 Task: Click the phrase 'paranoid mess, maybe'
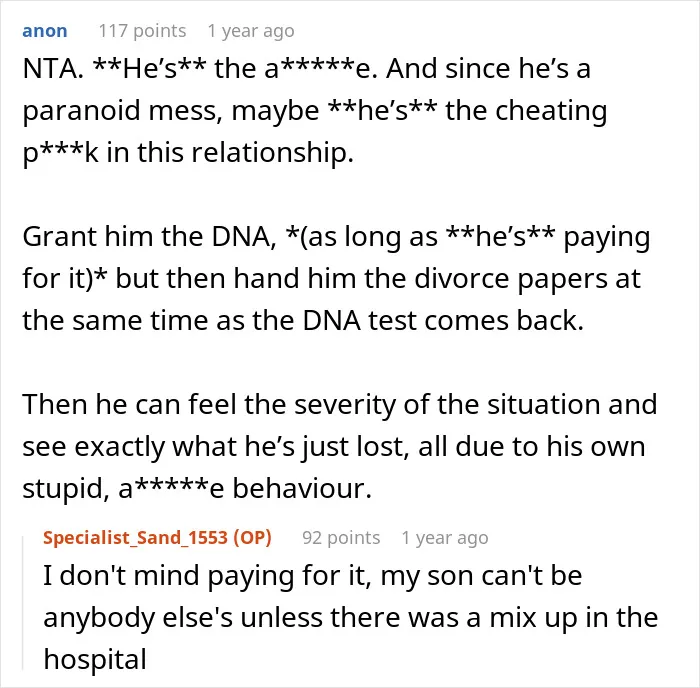[171, 112]
